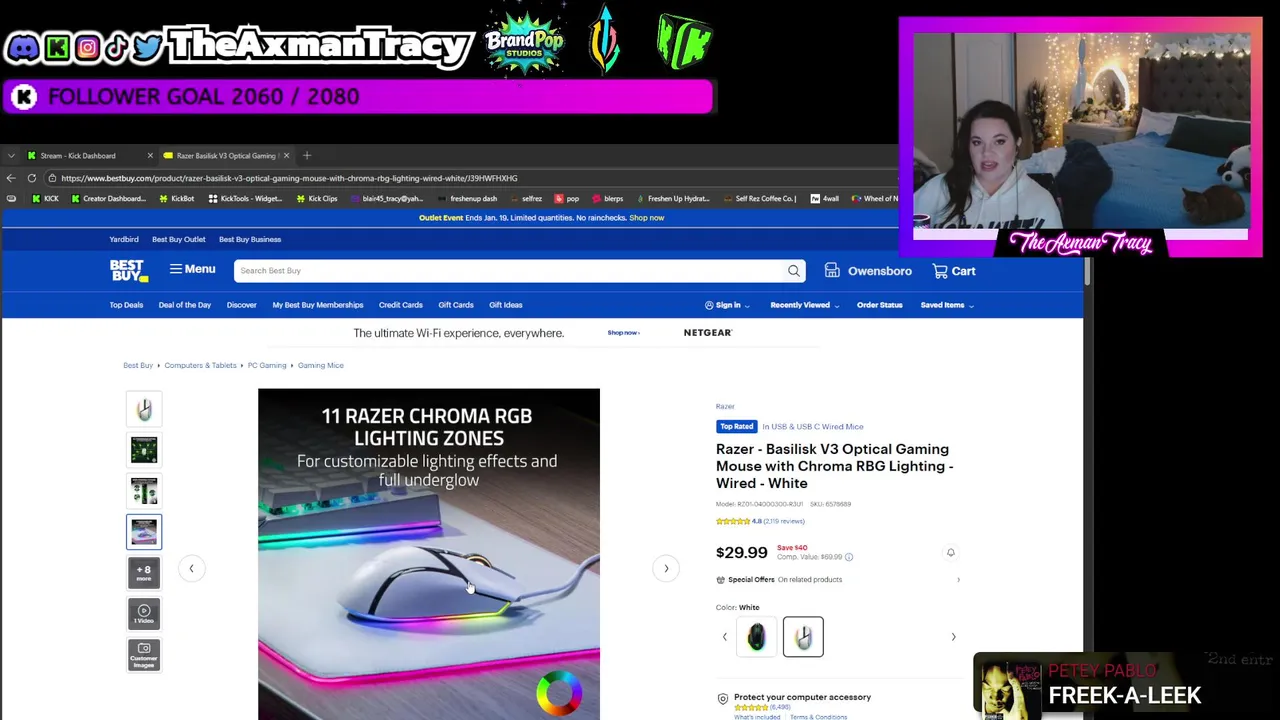This screenshot has width=1280, height=720.
Task: Close the Stream - Kick Dashboard tab
Action: coord(150,155)
